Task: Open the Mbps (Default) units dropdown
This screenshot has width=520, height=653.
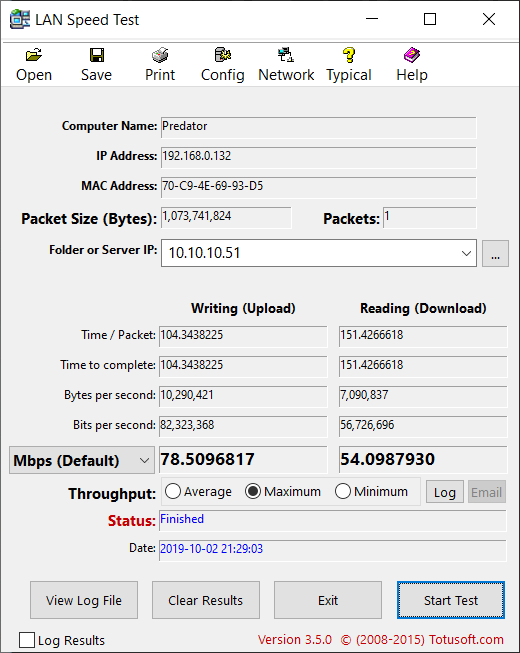Action: pyautogui.click(x=82, y=460)
